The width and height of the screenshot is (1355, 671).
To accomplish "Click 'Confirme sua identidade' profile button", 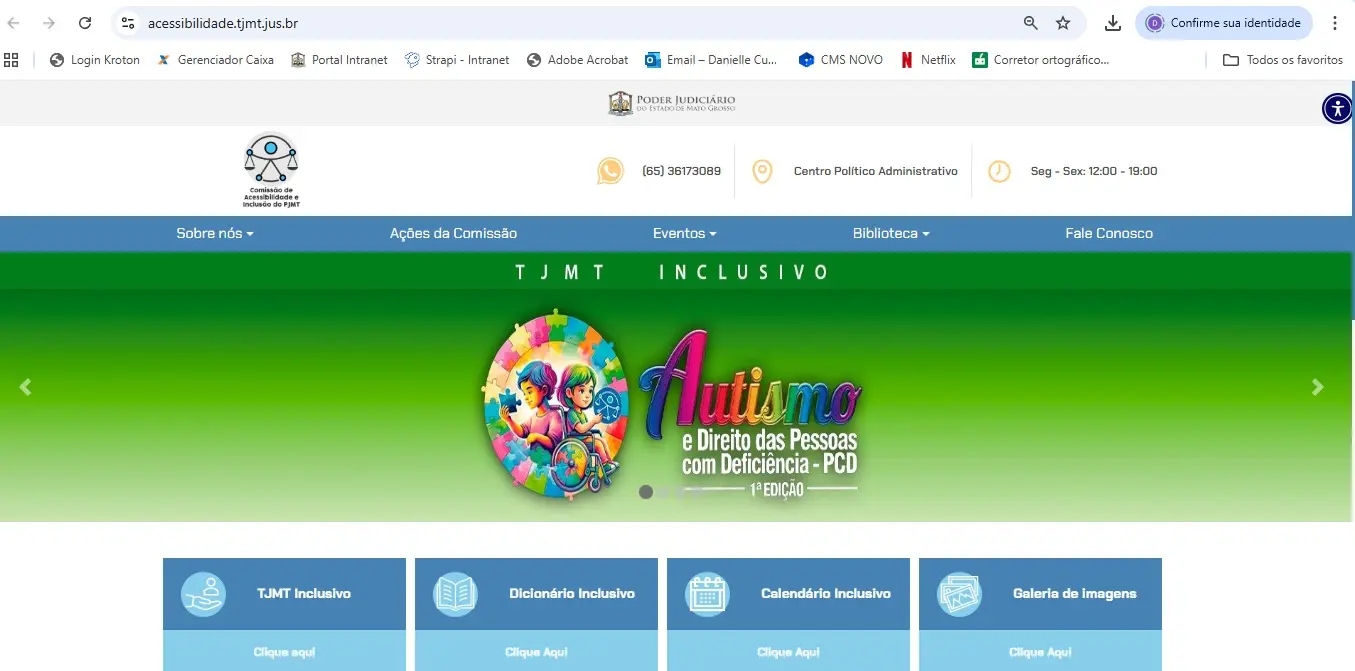I will 1224,23.
